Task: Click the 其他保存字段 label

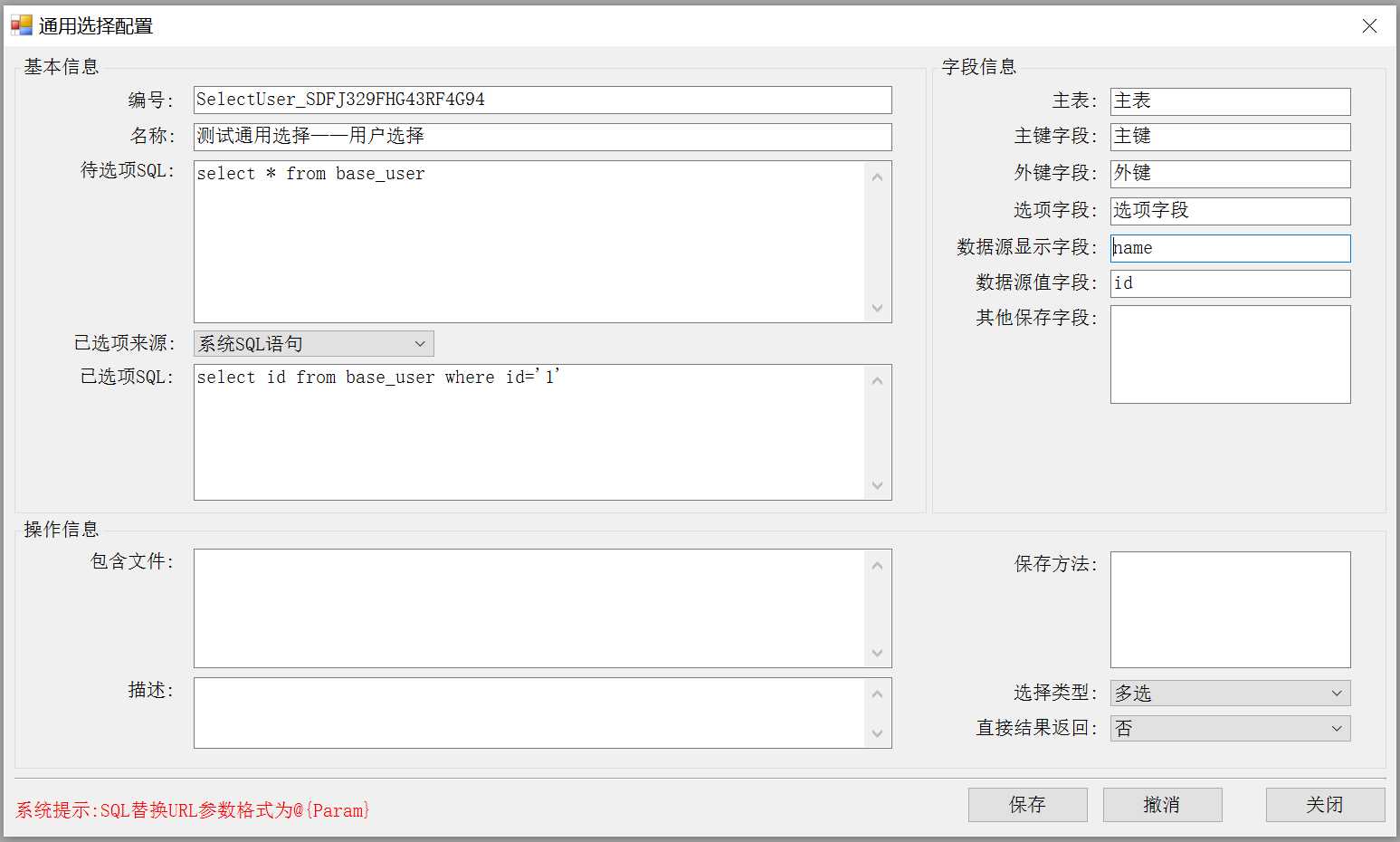Action: (x=1036, y=318)
